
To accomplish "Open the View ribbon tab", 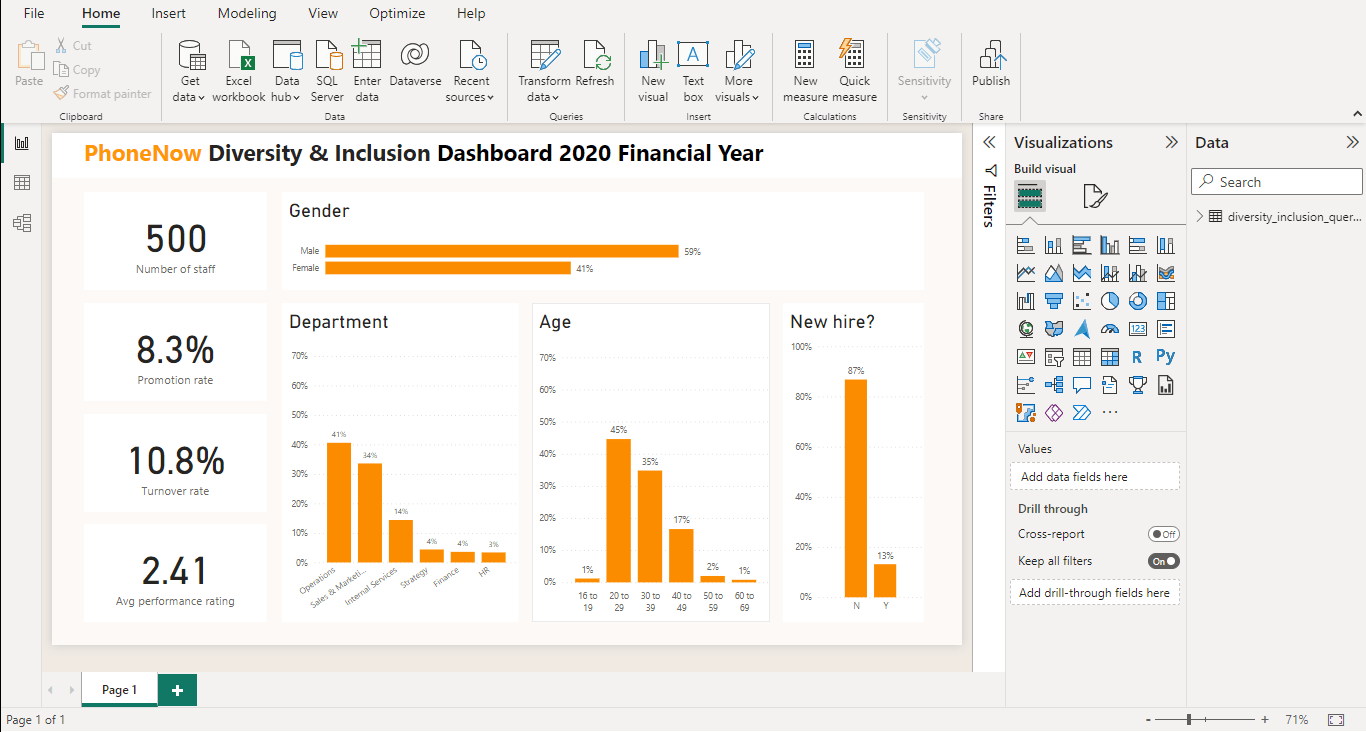I will (x=323, y=13).
